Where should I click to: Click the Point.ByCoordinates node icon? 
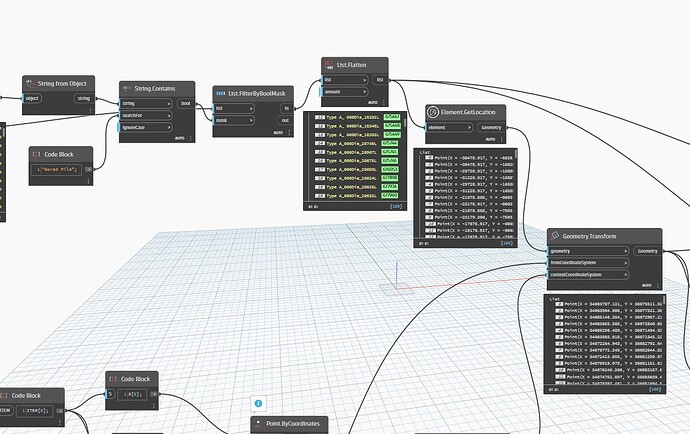(x=258, y=424)
